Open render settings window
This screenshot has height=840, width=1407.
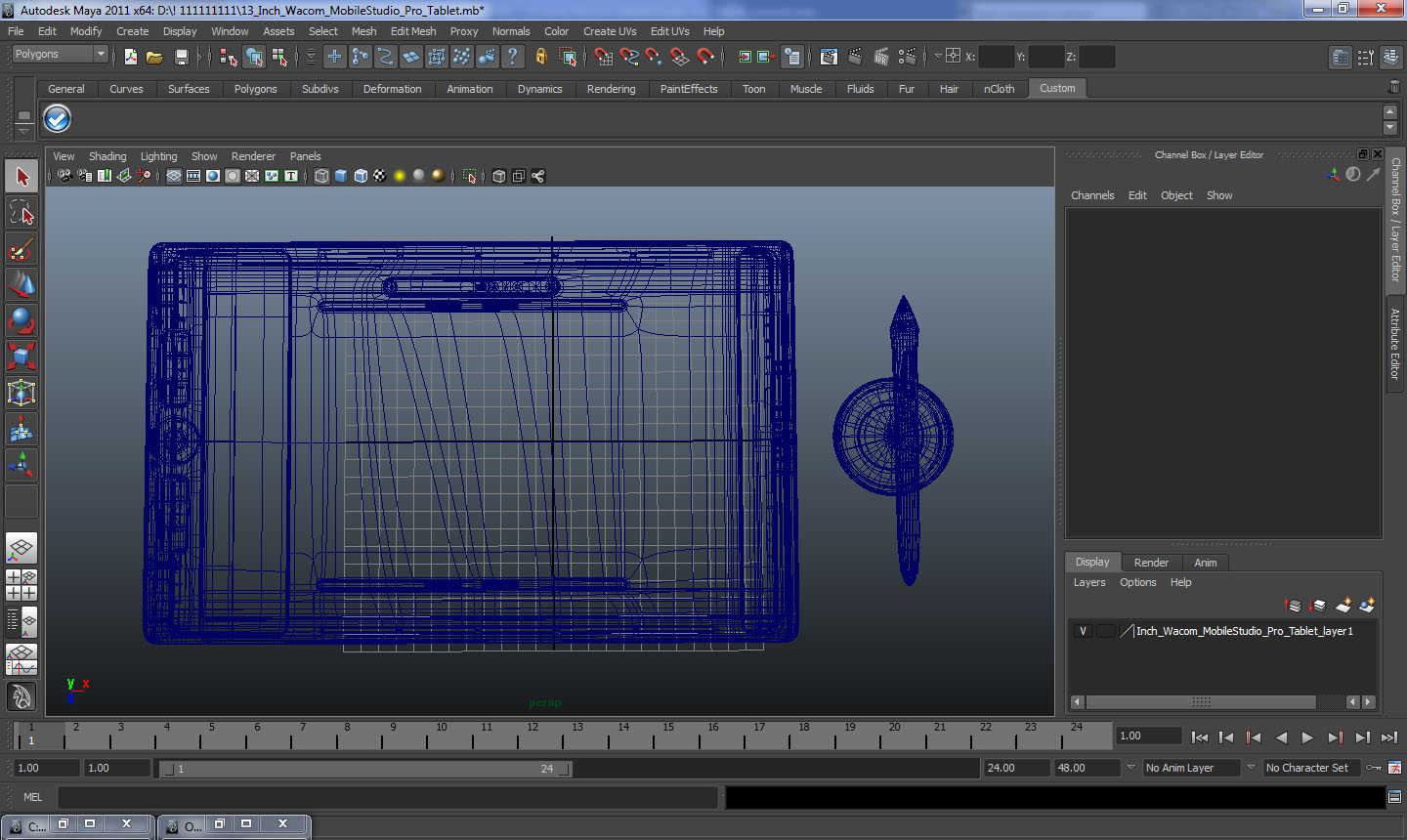point(908,57)
